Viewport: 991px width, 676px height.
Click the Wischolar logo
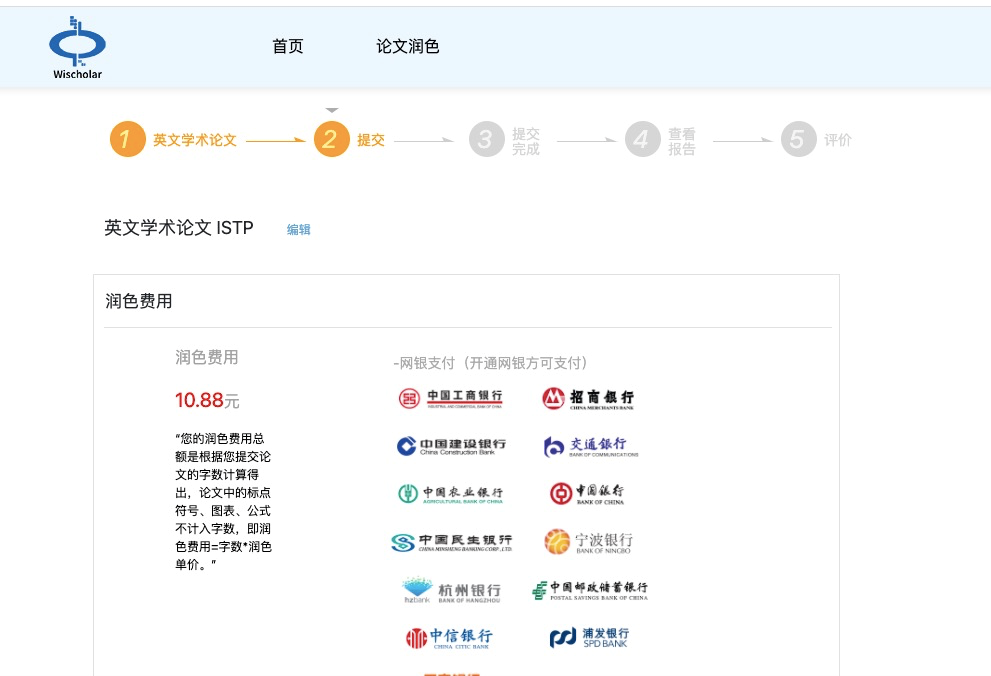pos(78,47)
